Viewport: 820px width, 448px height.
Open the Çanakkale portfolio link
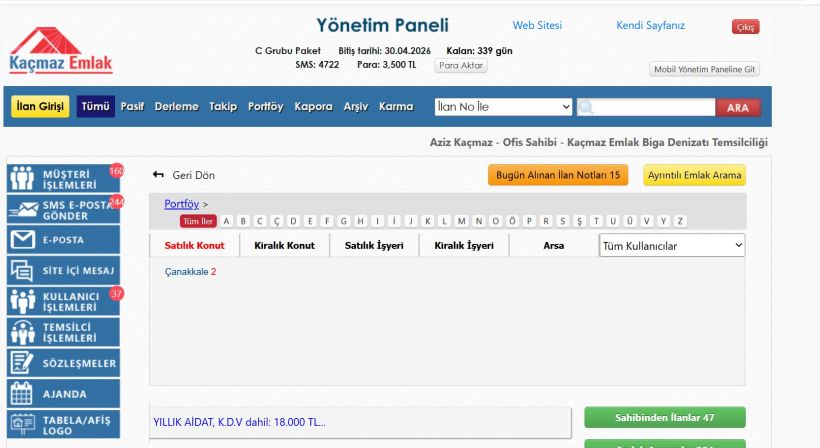[186, 271]
